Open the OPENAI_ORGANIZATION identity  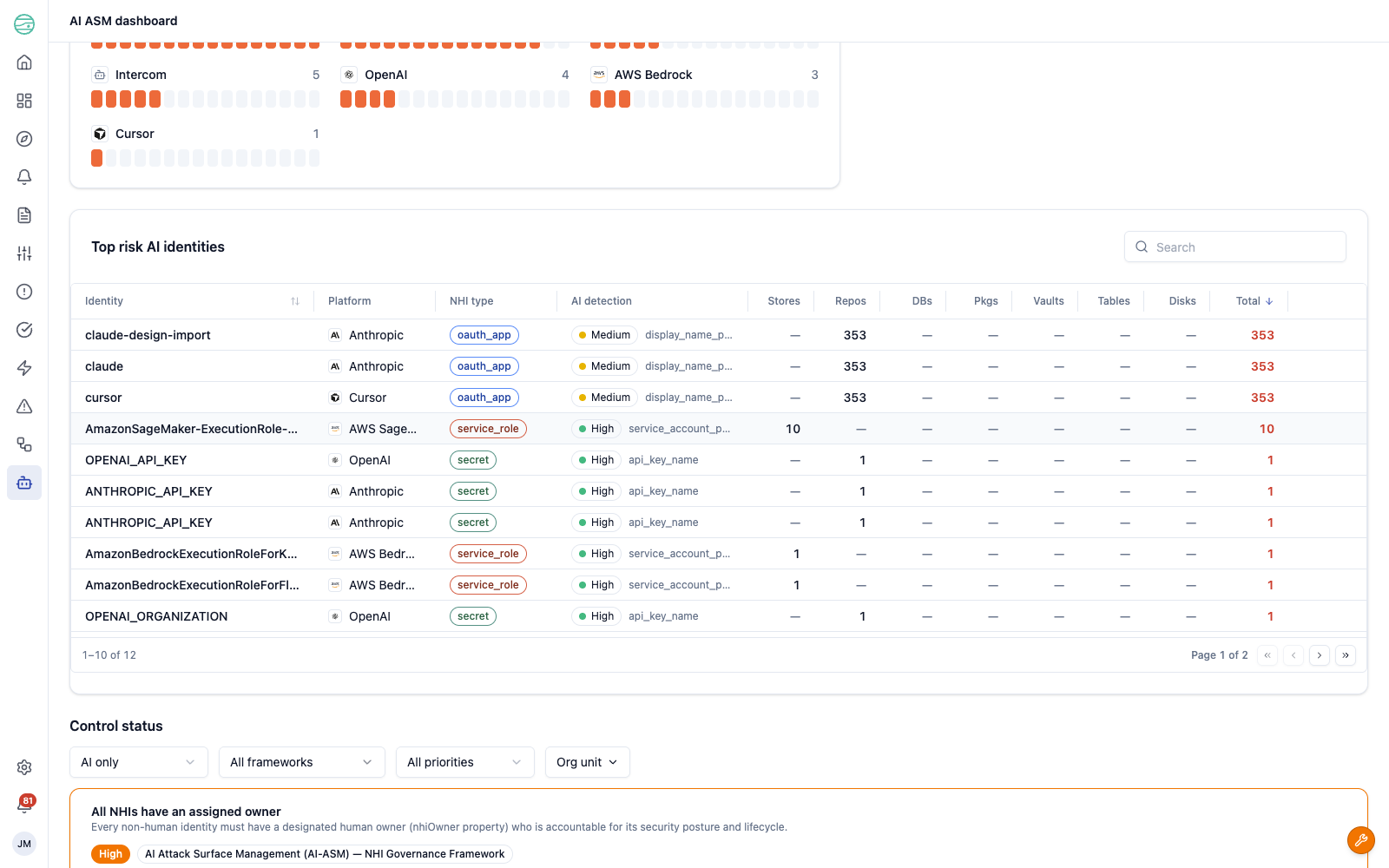tap(156, 616)
